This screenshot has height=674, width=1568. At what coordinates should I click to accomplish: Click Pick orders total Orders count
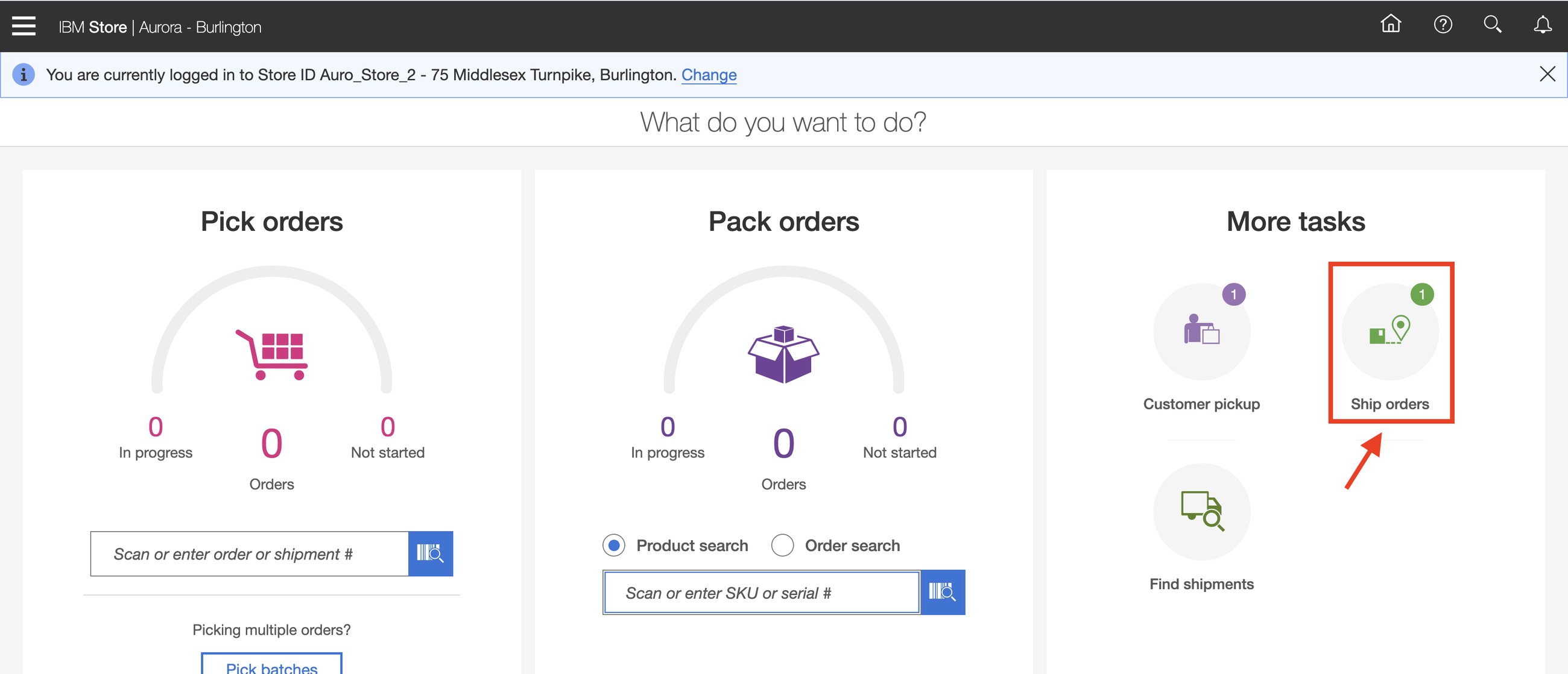(271, 444)
